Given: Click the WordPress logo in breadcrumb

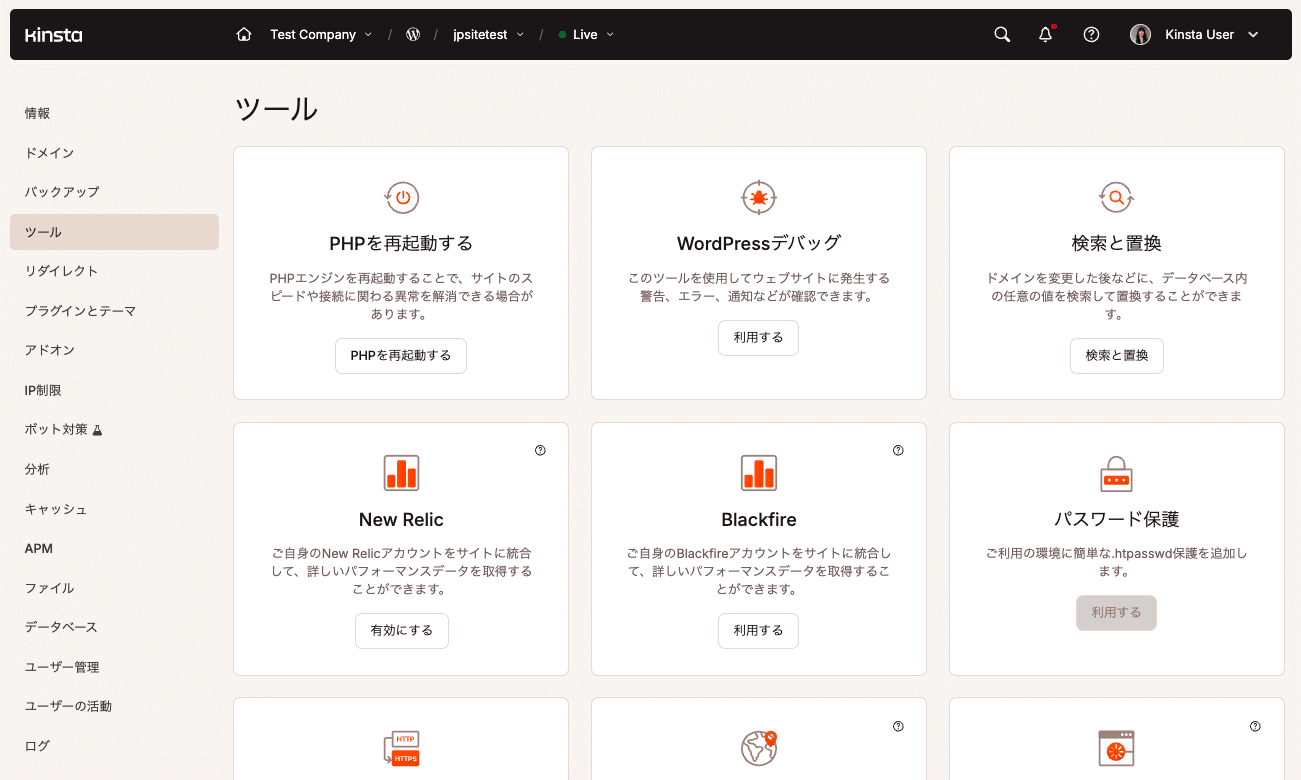Looking at the screenshot, I should coord(413,35).
